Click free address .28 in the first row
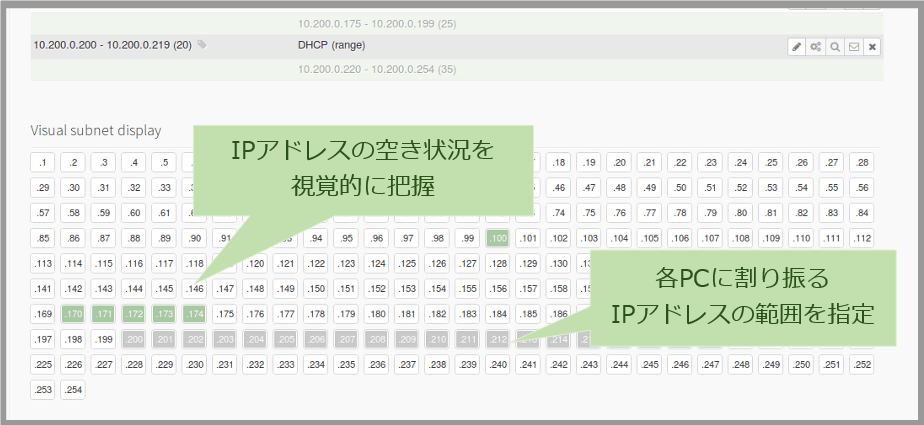924x425 pixels. coord(860,162)
